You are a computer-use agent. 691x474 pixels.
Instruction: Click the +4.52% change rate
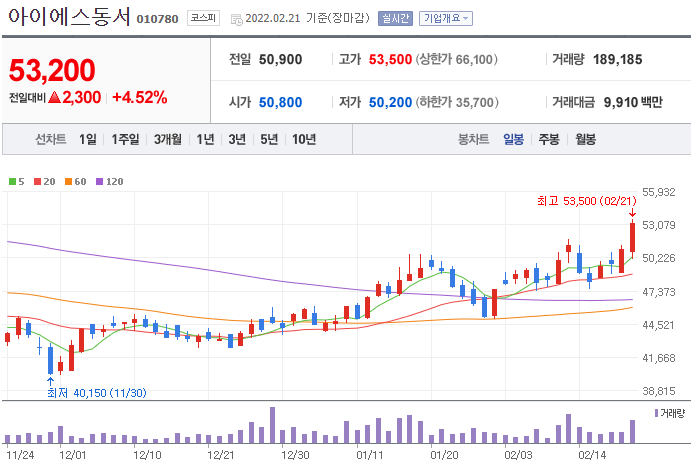click(140, 97)
